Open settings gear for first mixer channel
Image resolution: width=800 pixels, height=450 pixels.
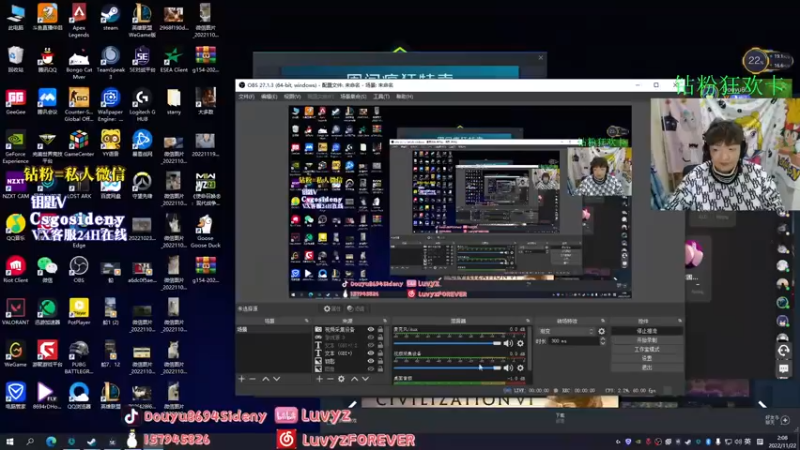520,343
